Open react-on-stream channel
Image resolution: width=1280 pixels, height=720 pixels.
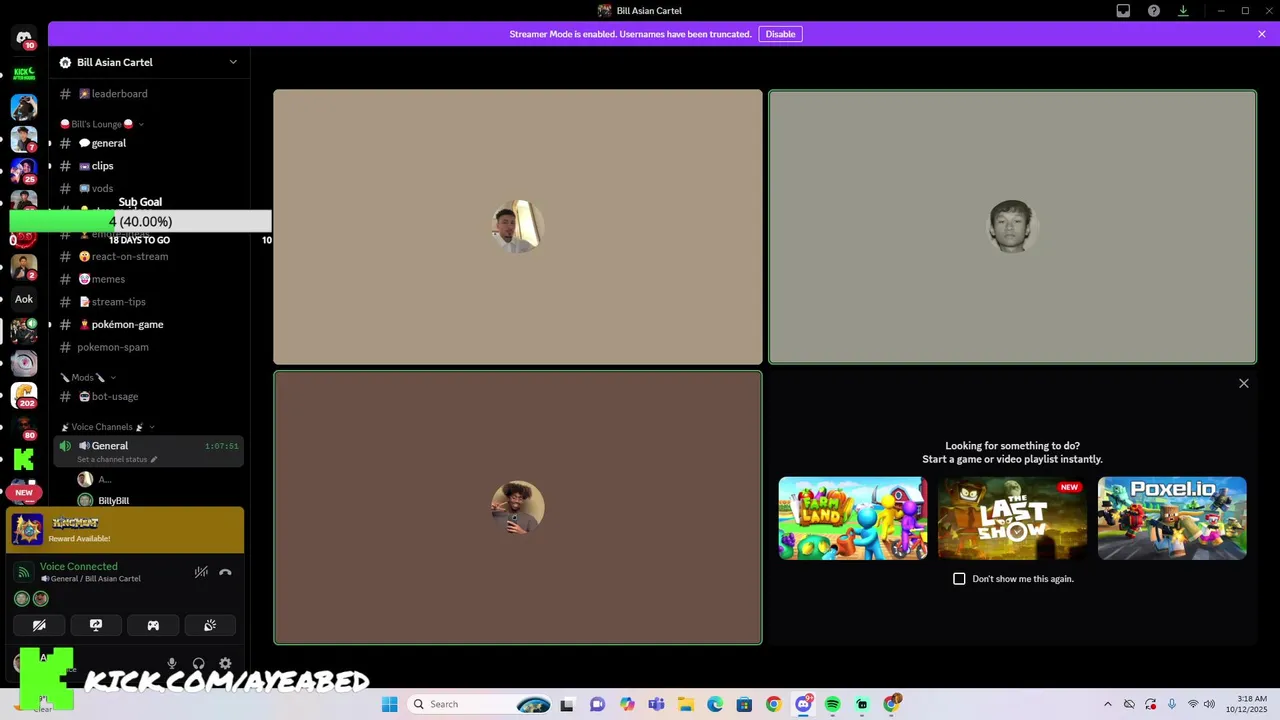(149, 256)
